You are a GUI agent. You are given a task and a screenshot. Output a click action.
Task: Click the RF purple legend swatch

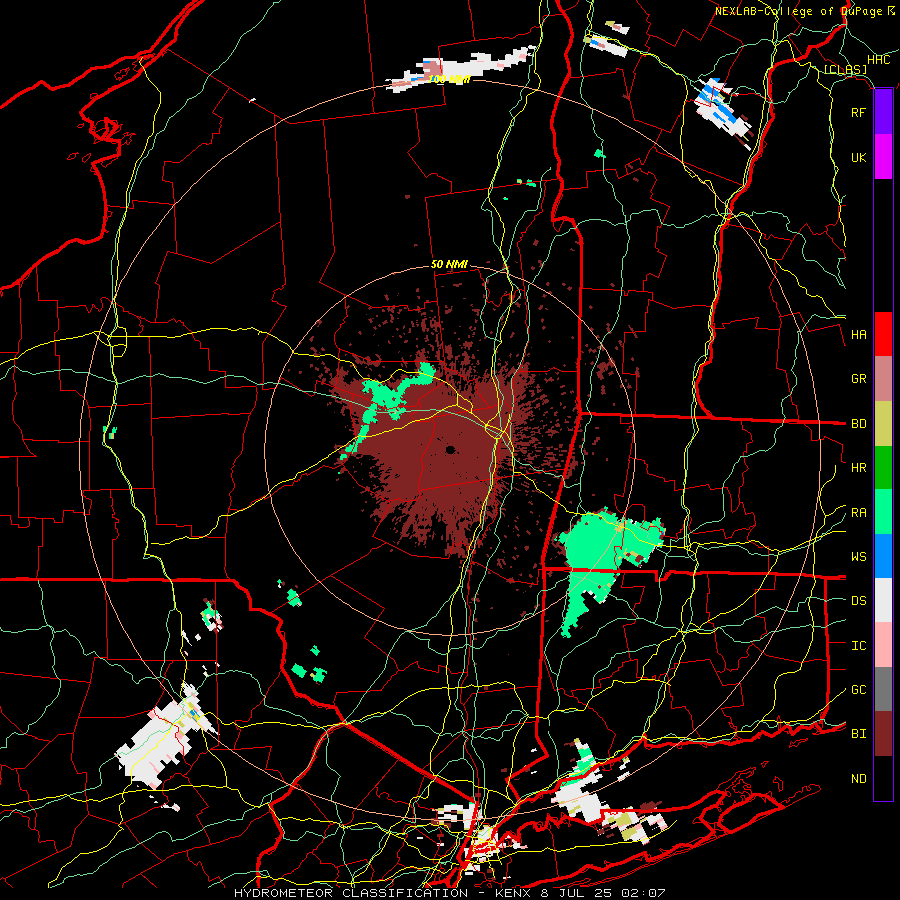[x=883, y=112]
